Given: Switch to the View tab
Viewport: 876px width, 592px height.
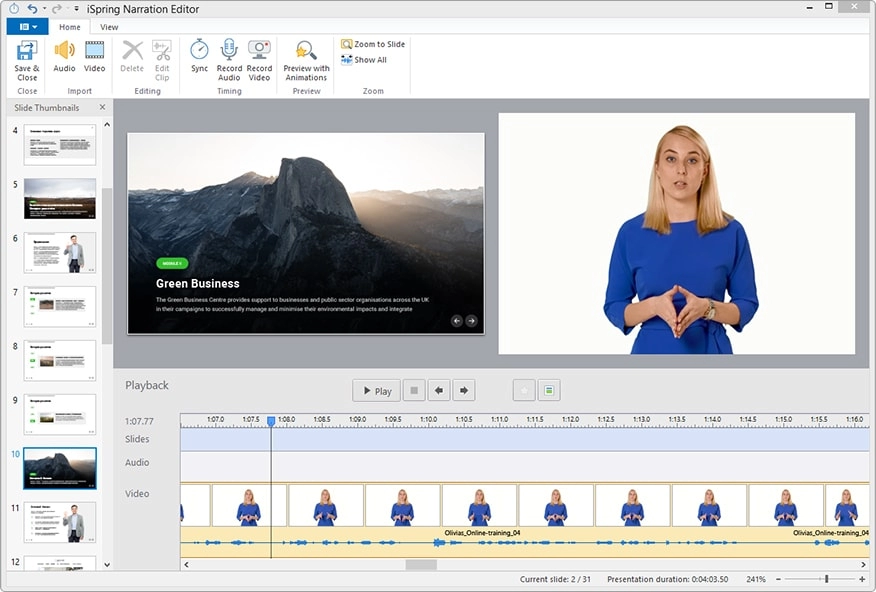Looking at the screenshot, I should pyautogui.click(x=109, y=27).
